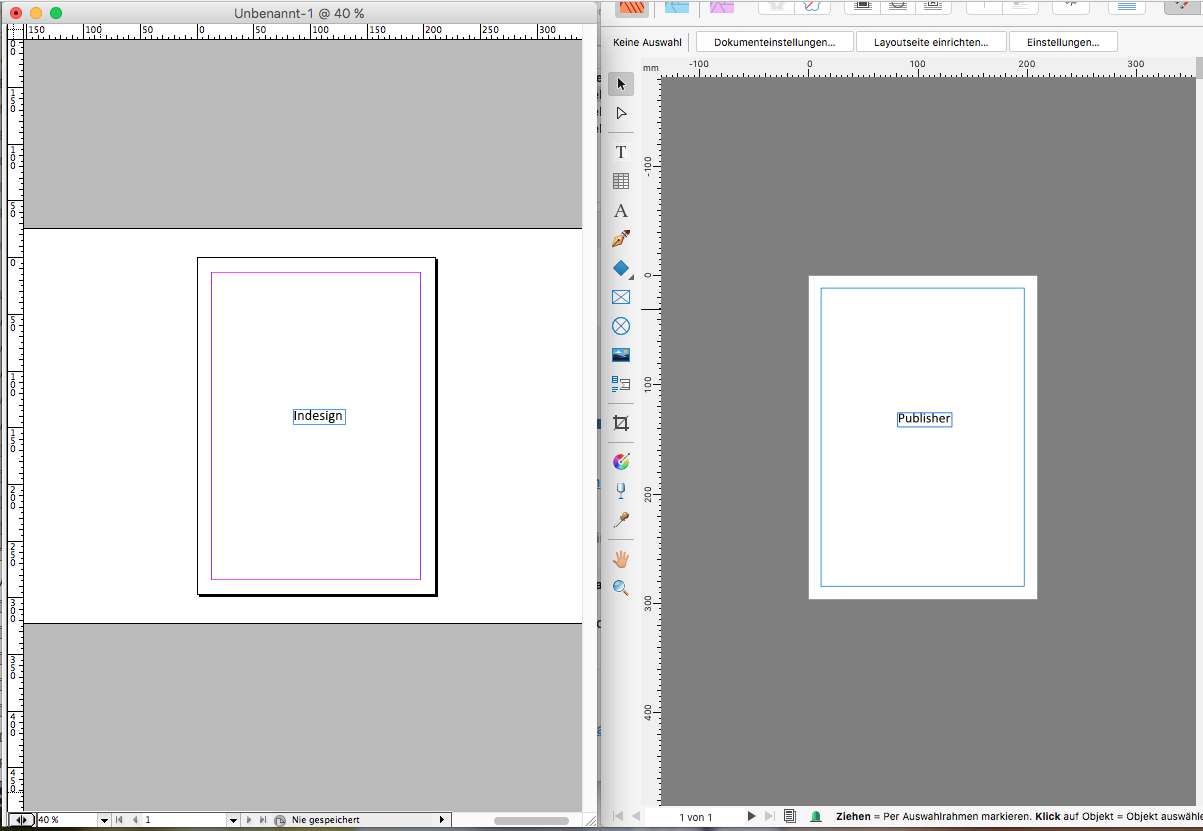Screen dimensions: 1203x831
Task: Click the '1 von 1' page indicator
Action: coord(696,817)
